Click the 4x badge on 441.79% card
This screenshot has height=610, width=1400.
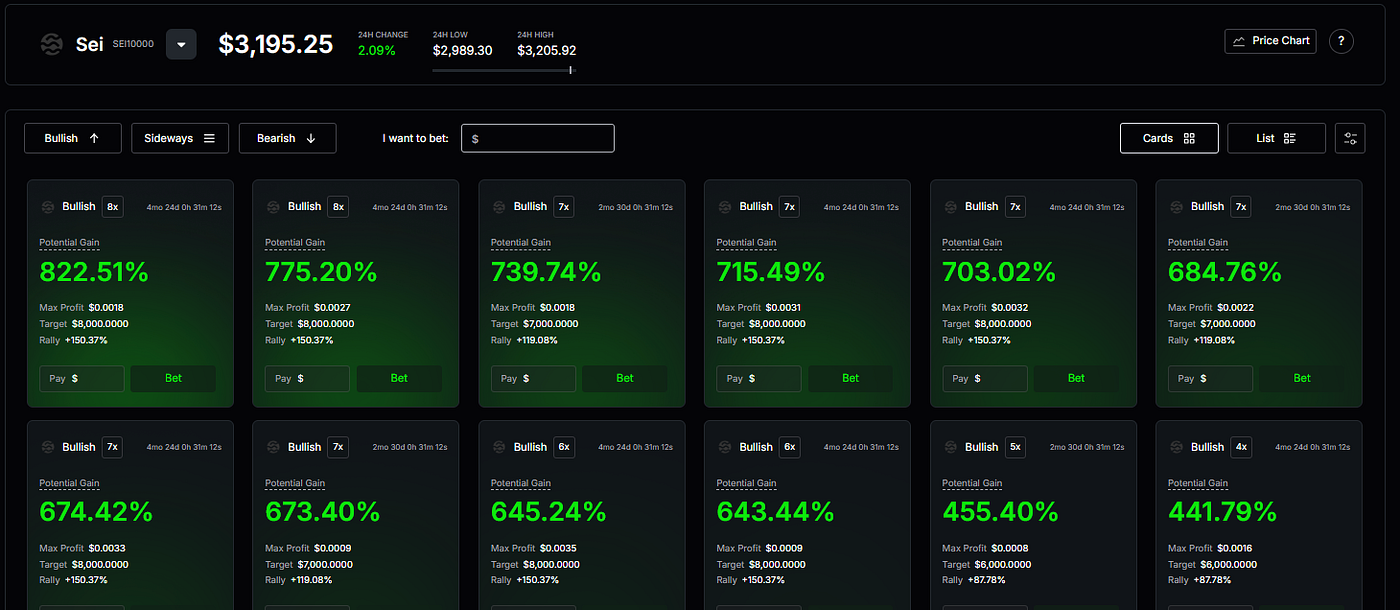(x=1241, y=447)
